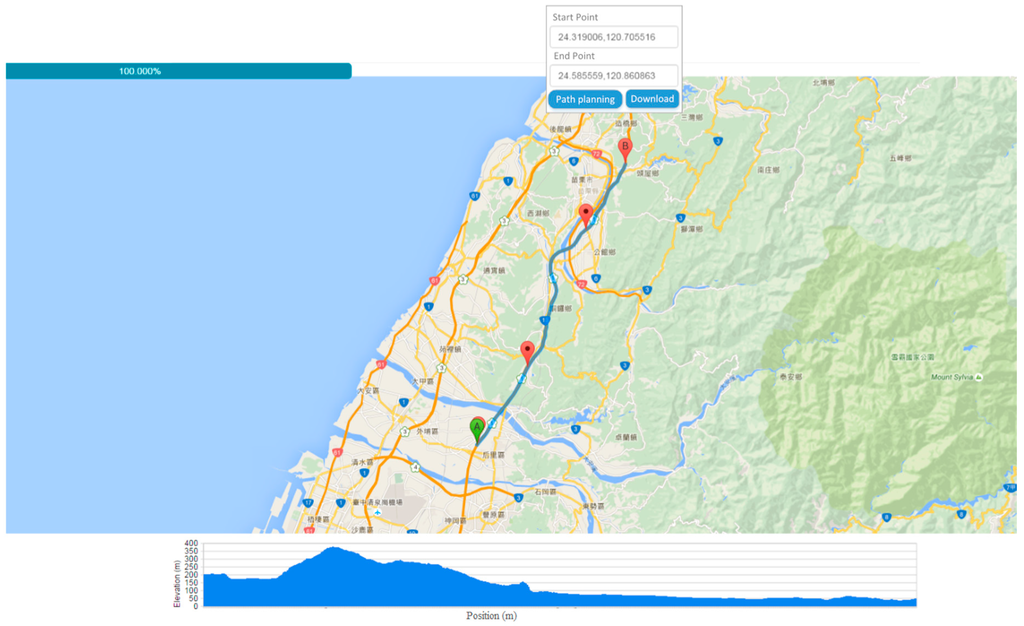
Task: Click the highway 17 shield near the harbor
Action: [308, 503]
